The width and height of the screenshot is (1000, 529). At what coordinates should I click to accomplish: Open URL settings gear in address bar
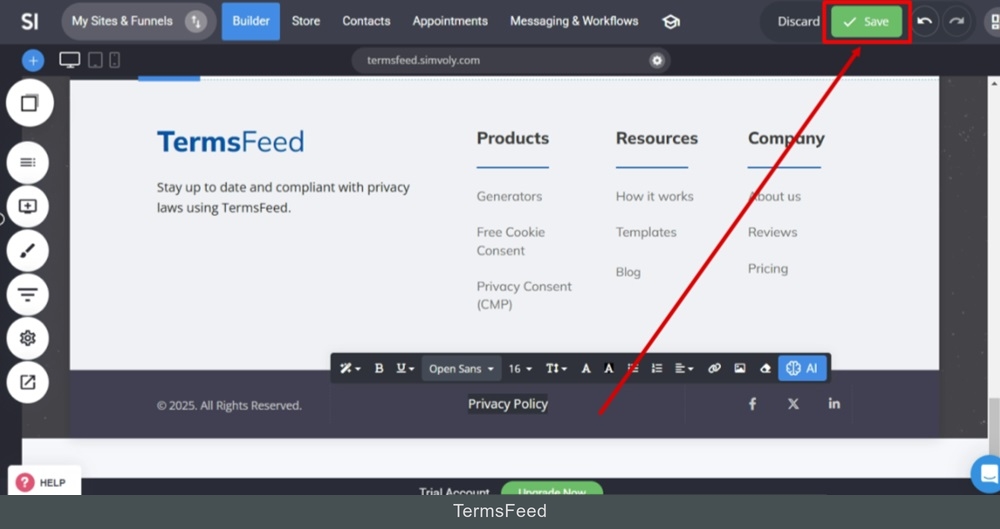657,61
